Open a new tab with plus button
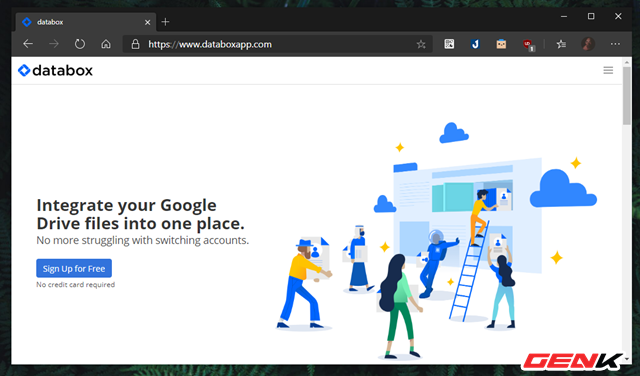Screen dimensions: 640x376 [x=165, y=22]
